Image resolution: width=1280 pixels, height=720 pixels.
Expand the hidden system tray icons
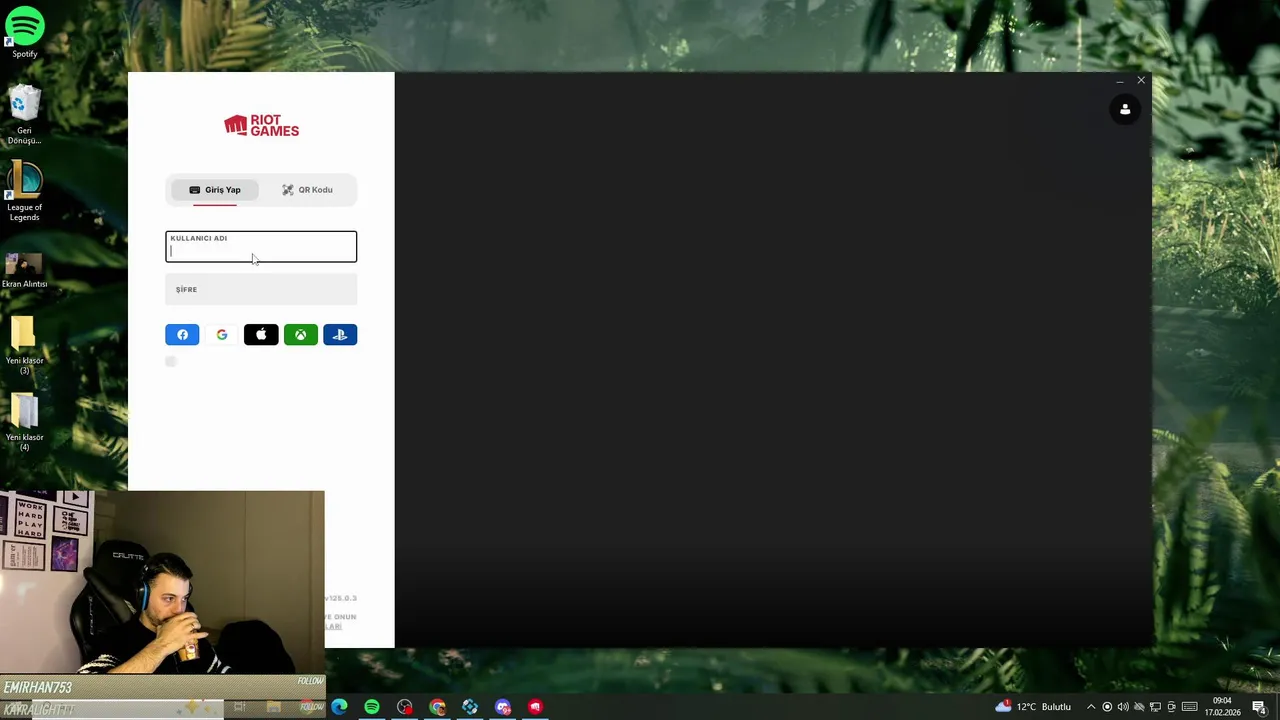(1091, 707)
